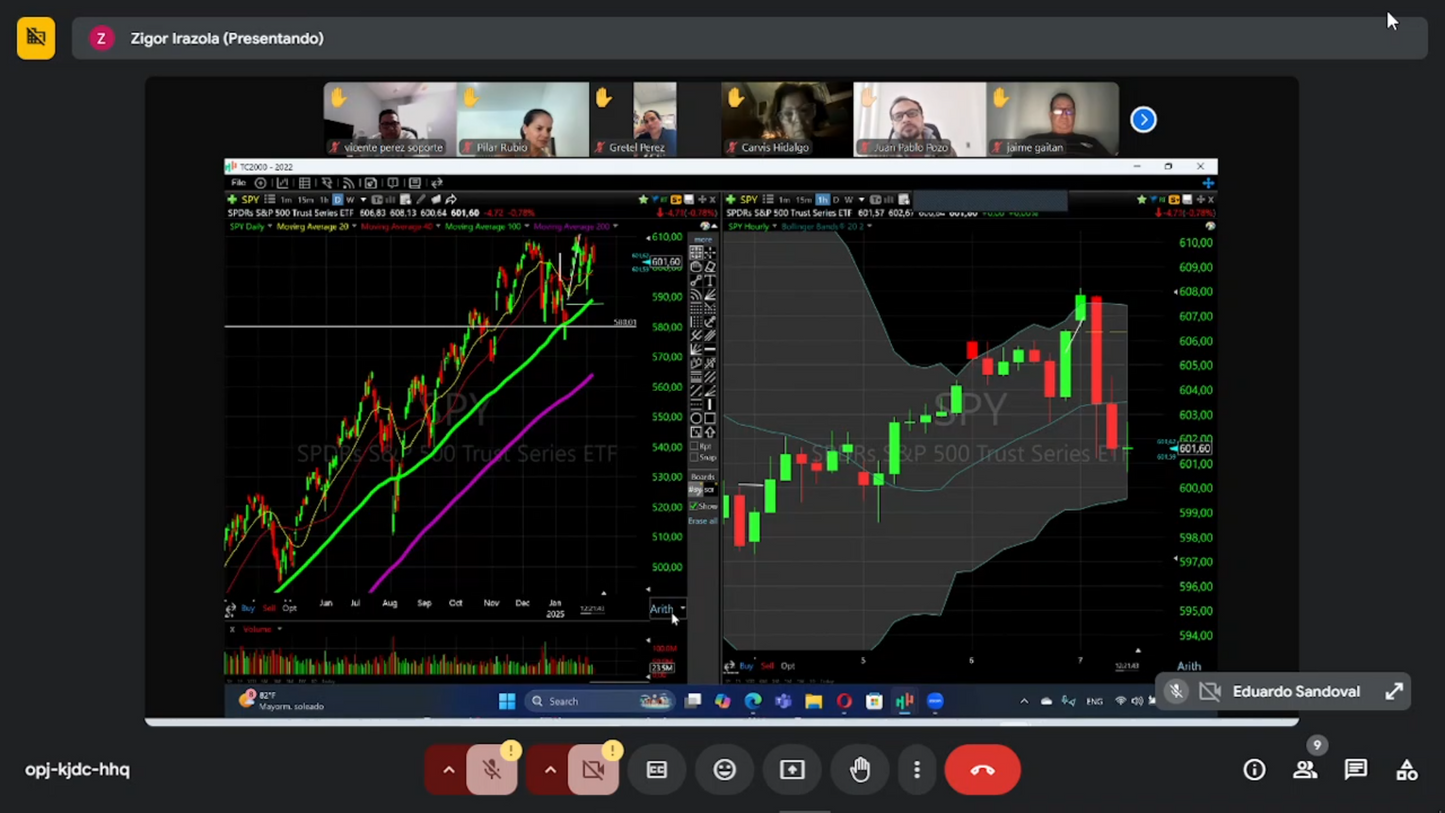Open the grid layout icon in TC2000 toolbar
Image resolution: width=1445 pixels, height=813 pixels.
304,182
